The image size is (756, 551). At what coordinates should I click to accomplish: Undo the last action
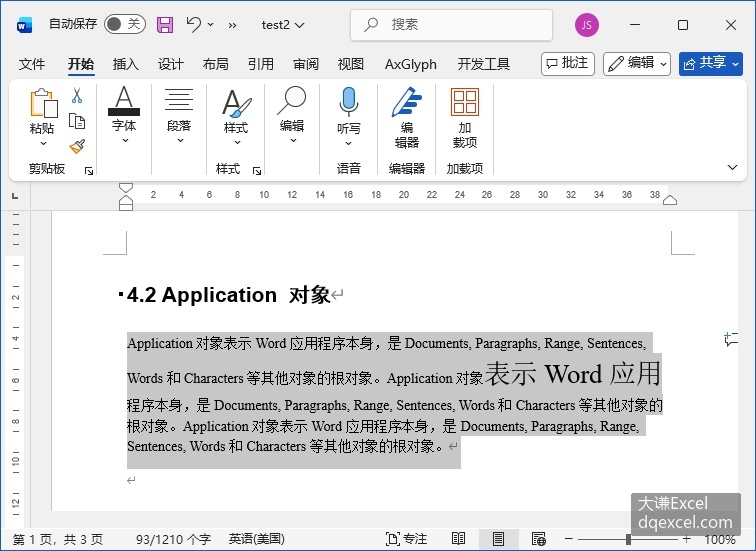(194, 24)
